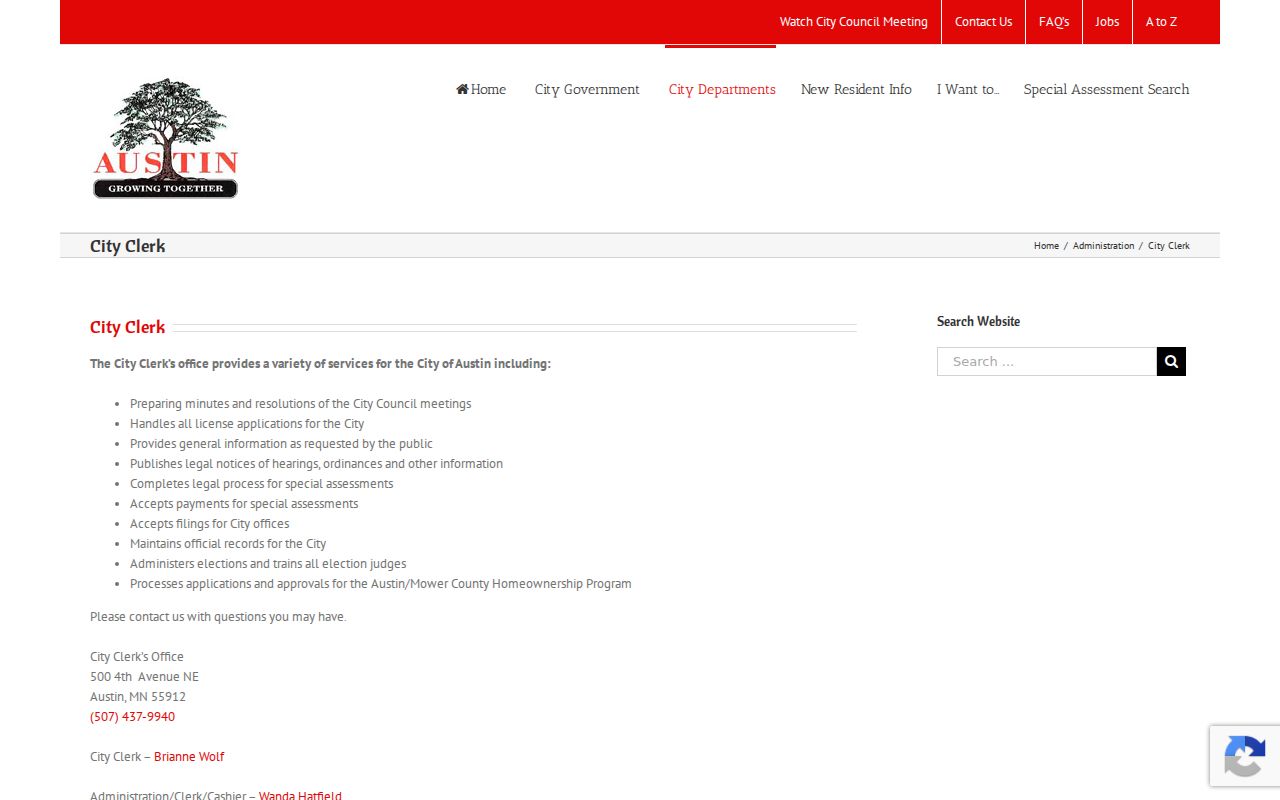Click 'Maintains official records' bullet
This screenshot has height=800, width=1280.
[x=228, y=544]
